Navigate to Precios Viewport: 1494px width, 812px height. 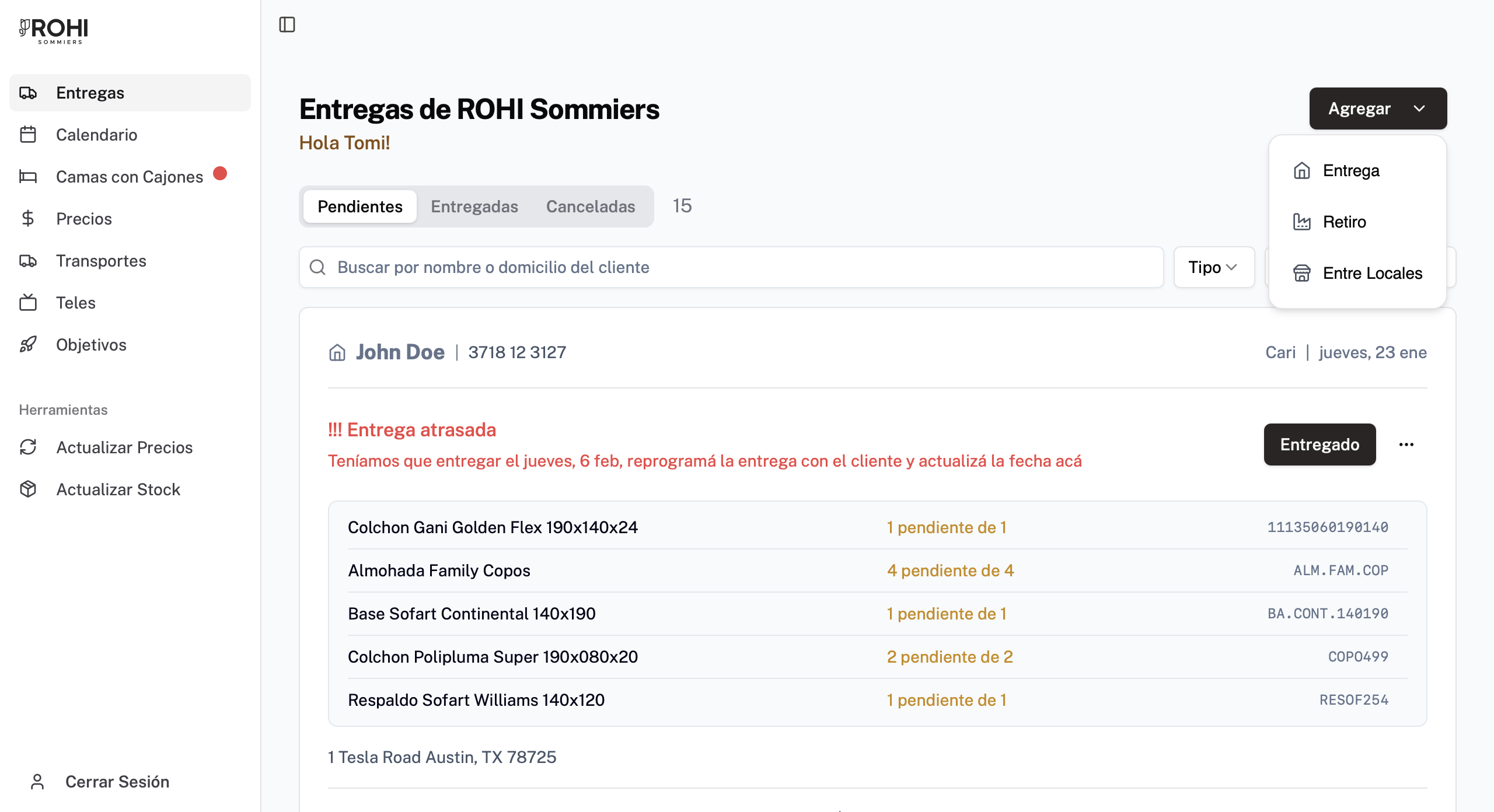(x=130, y=219)
